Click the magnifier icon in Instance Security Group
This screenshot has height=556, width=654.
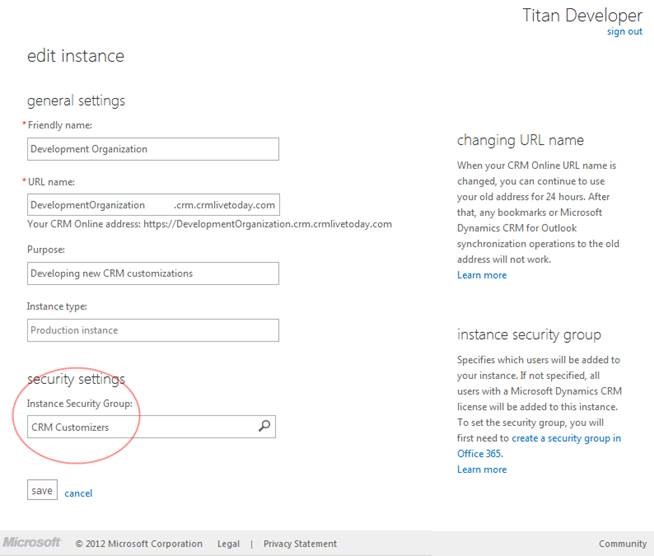pyautogui.click(x=264, y=427)
